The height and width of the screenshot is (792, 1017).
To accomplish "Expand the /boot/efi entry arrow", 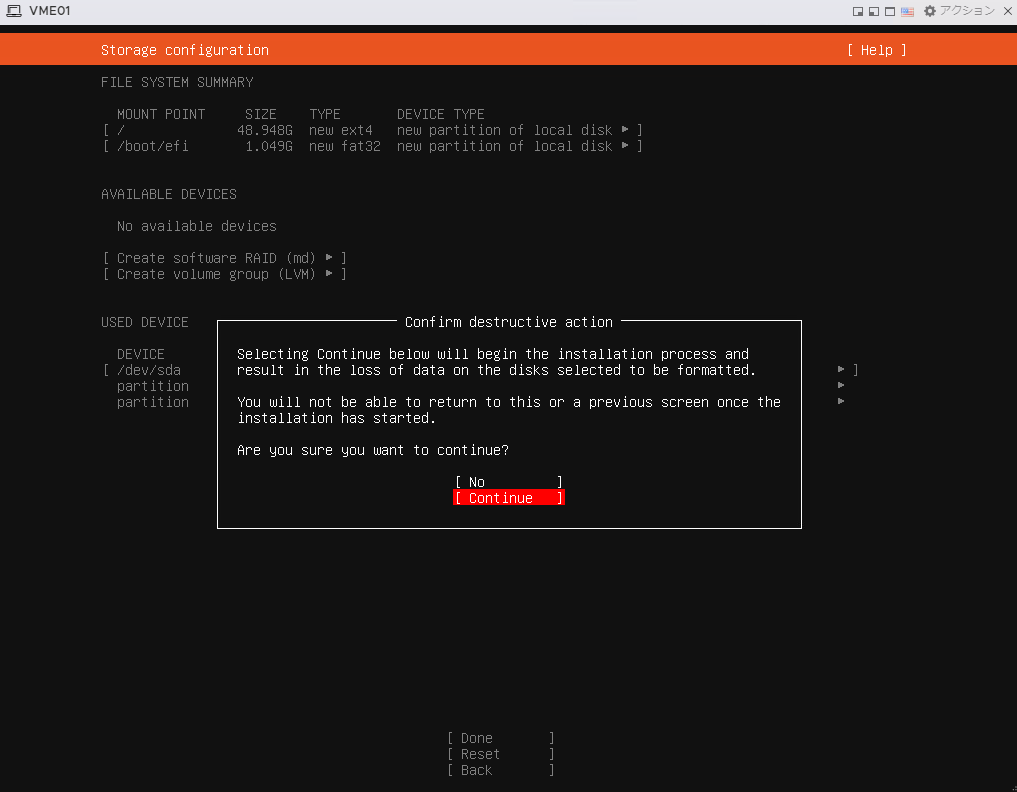I will pyautogui.click(x=625, y=146).
